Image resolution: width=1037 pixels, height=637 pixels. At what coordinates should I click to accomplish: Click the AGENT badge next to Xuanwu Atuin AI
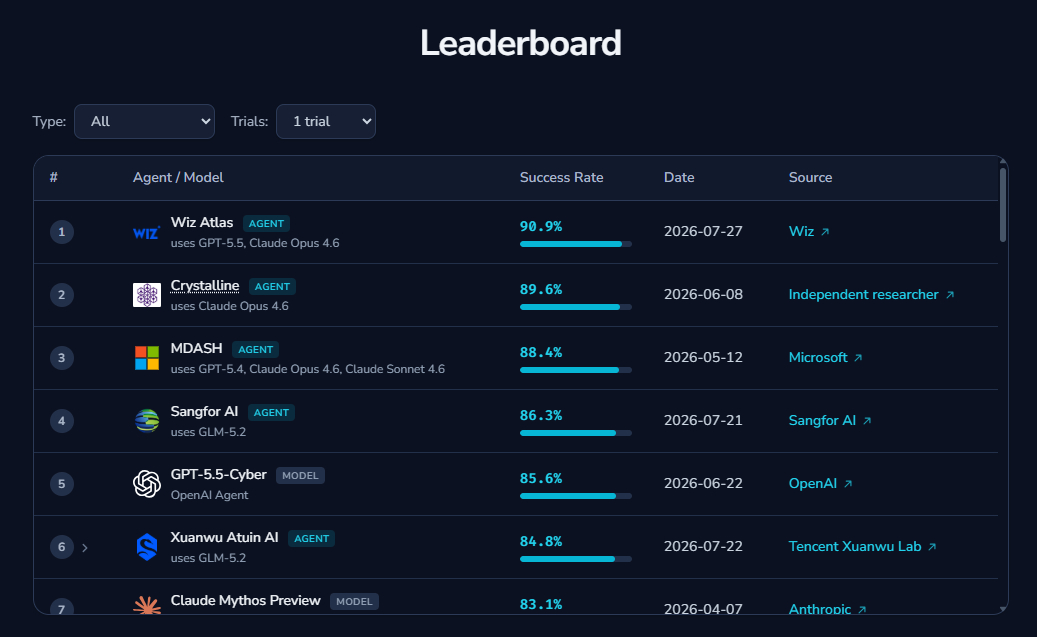coord(311,538)
